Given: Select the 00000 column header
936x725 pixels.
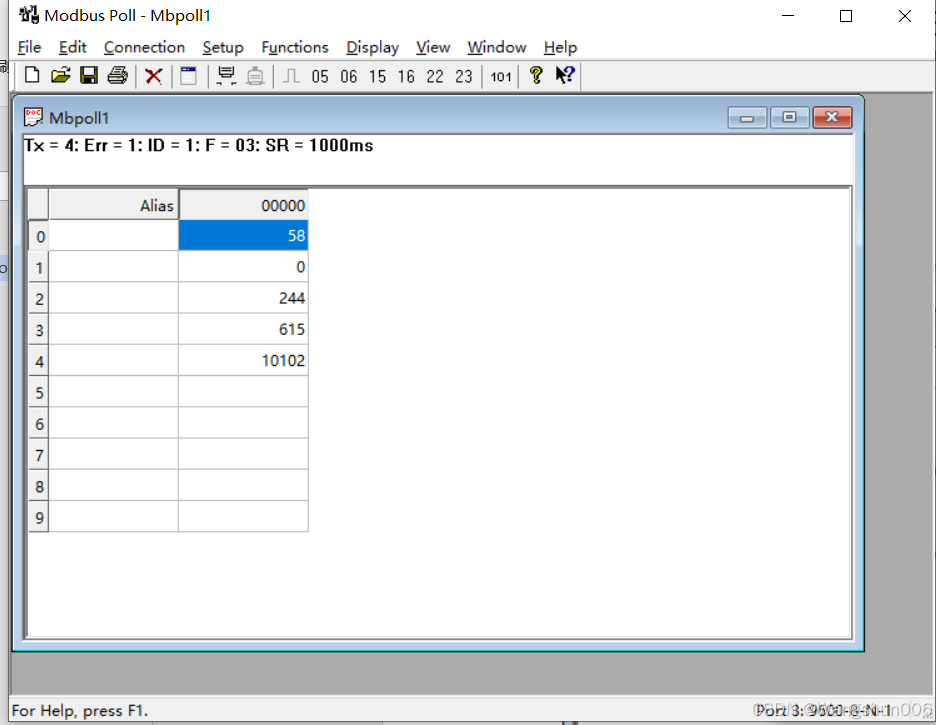Looking at the screenshot, I should coord(244,205).
